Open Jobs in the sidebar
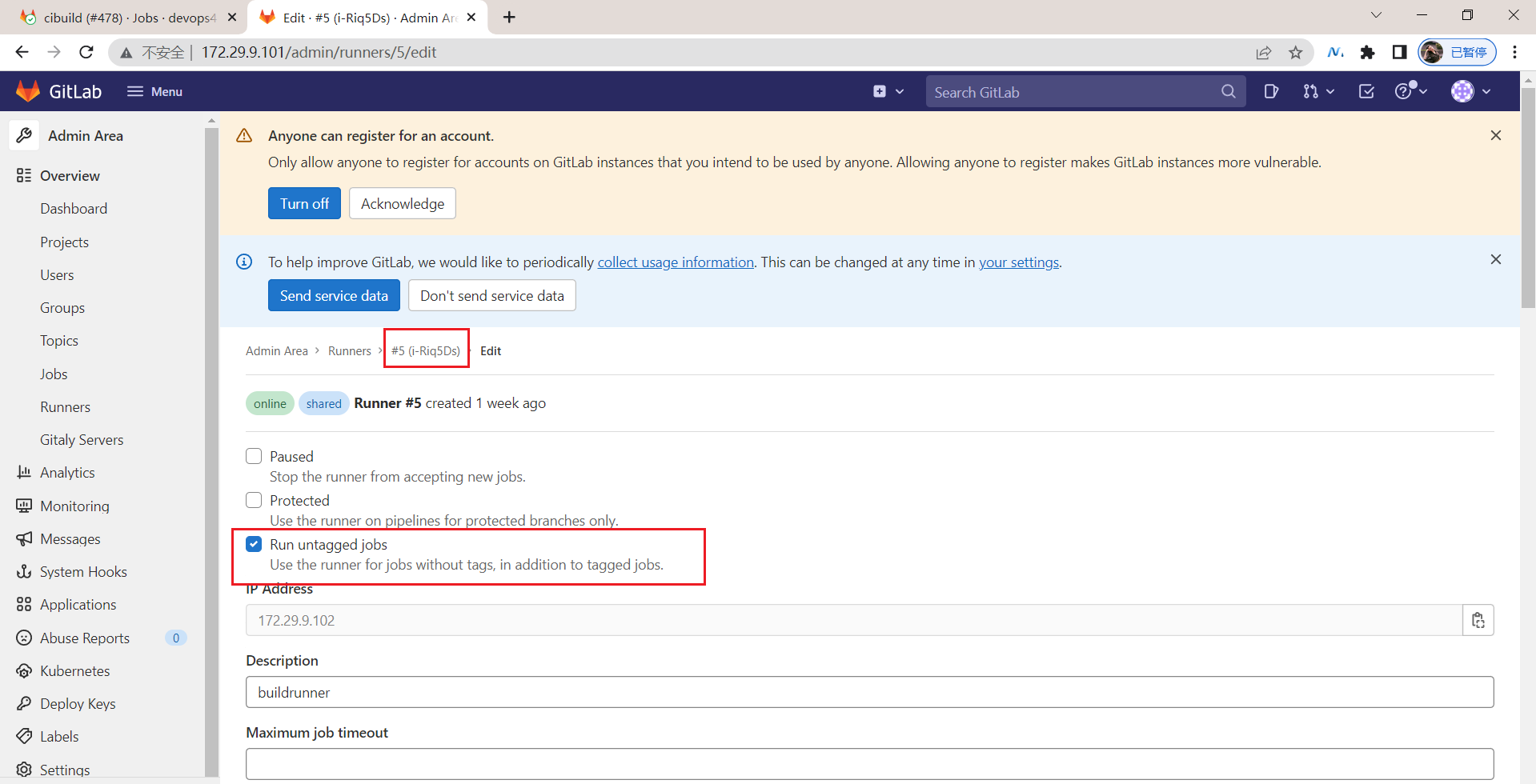Image resolution: width=1536 pixels, height=784 pixels. pyautogui.click(x=54, y=374)
